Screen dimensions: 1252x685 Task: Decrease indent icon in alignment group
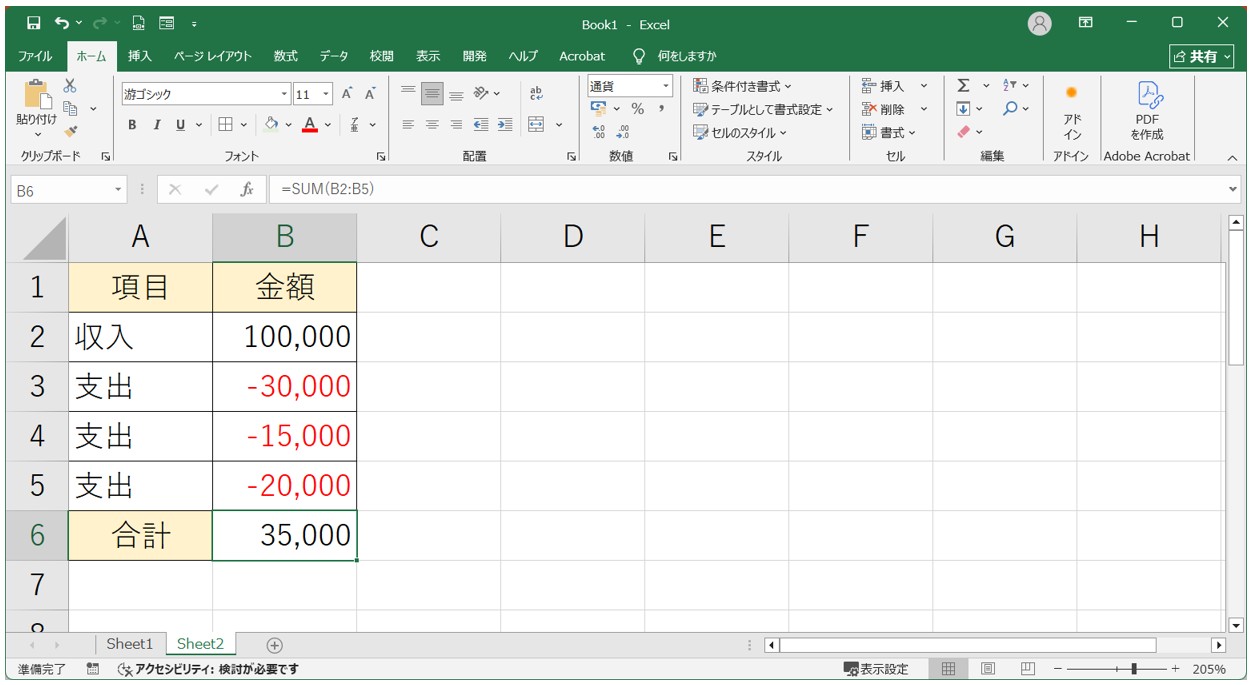tap(481, 125)
